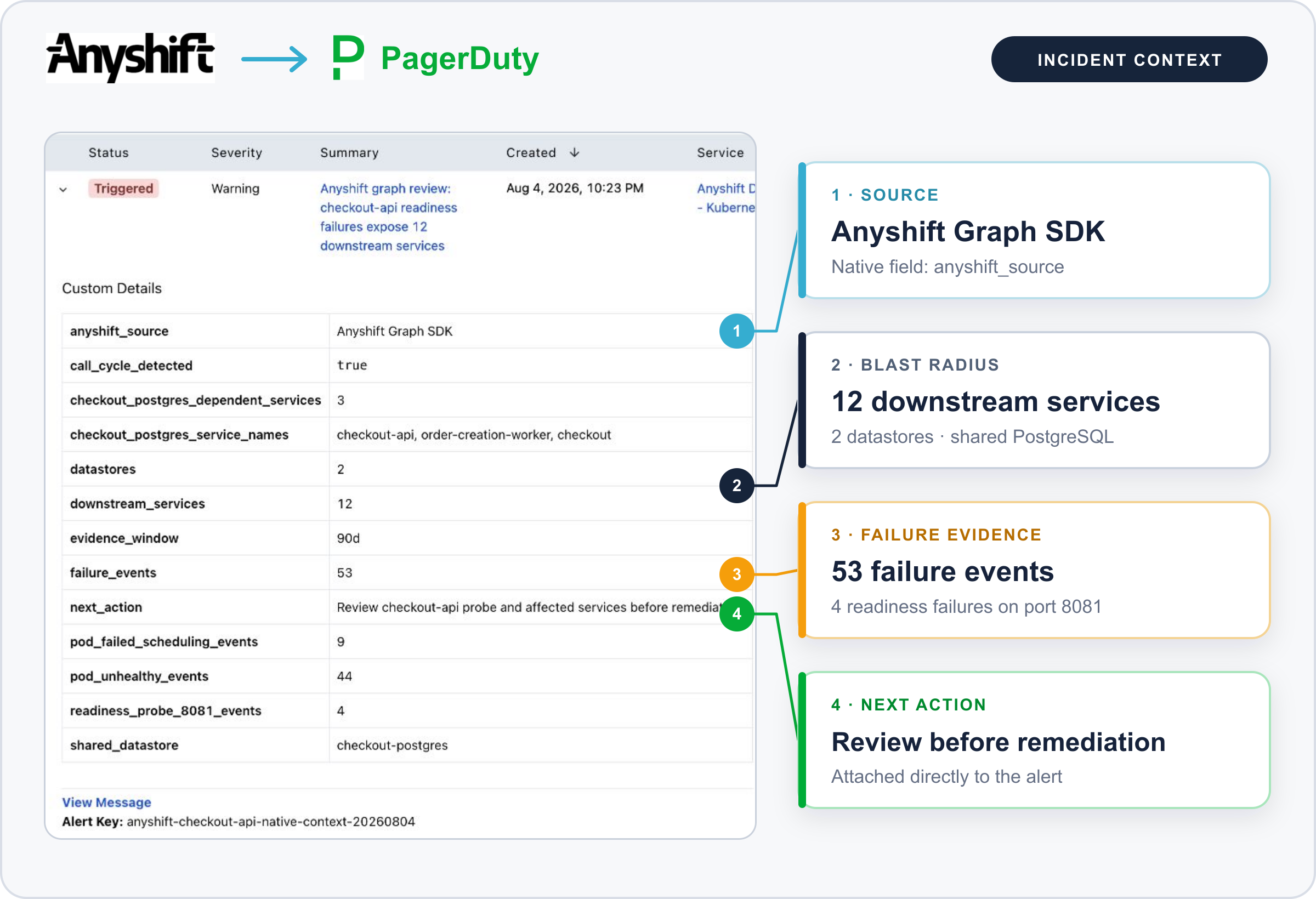1316x899 pixels.
Task: Click the next_action field name
Action: [106, 607]
